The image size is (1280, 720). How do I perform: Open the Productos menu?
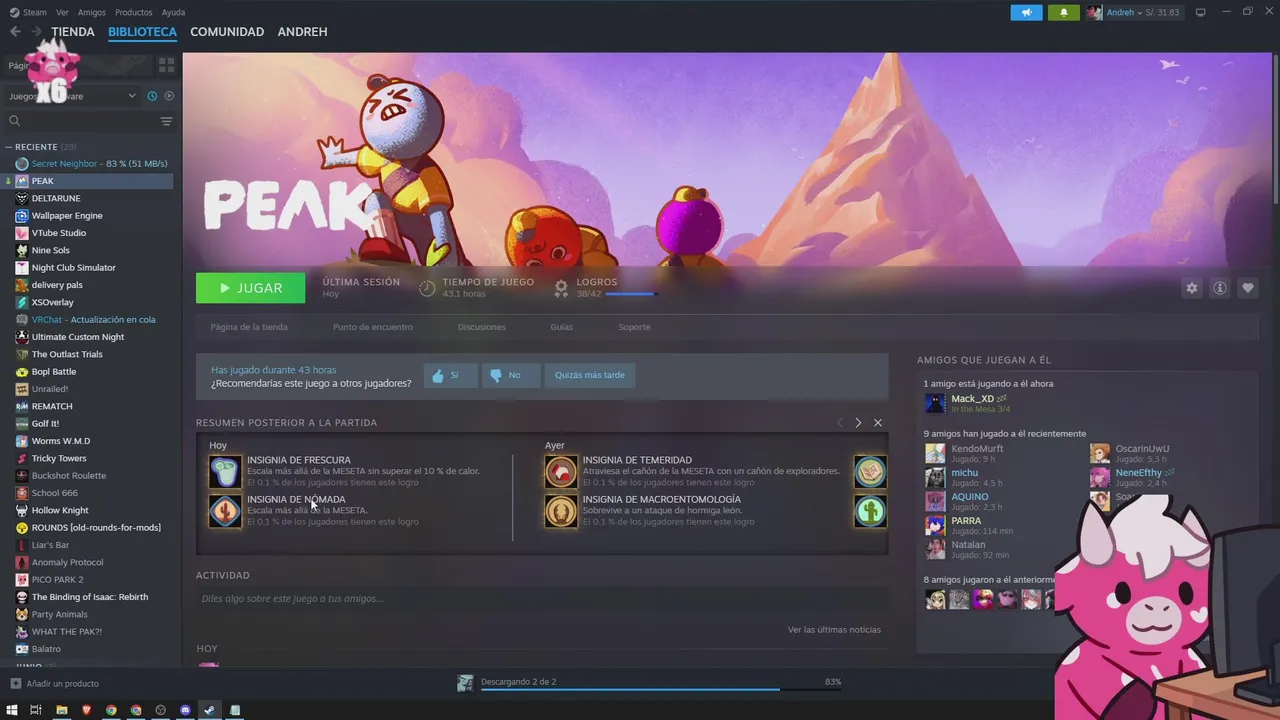click(x=134, y=12)
